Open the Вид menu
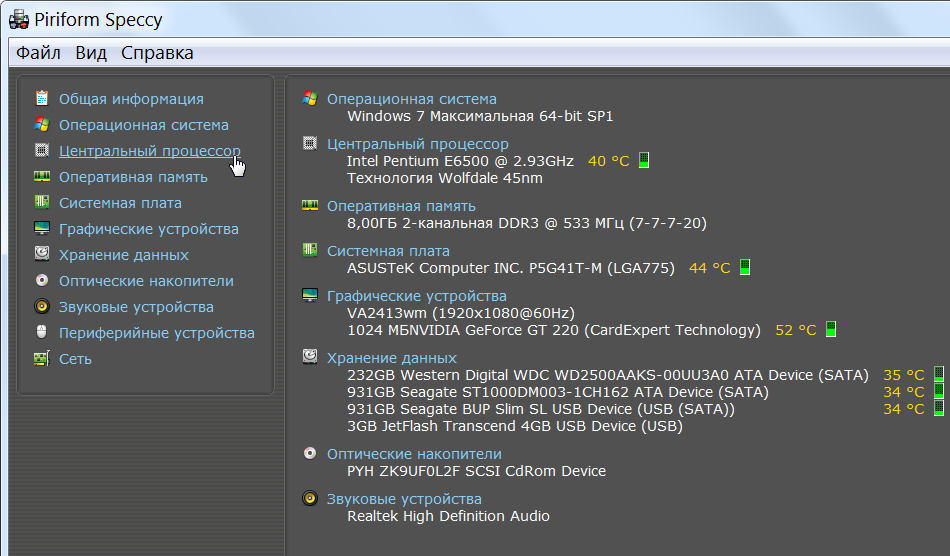Viewport: 950px width, 556px height. click(x=91, y=53)
